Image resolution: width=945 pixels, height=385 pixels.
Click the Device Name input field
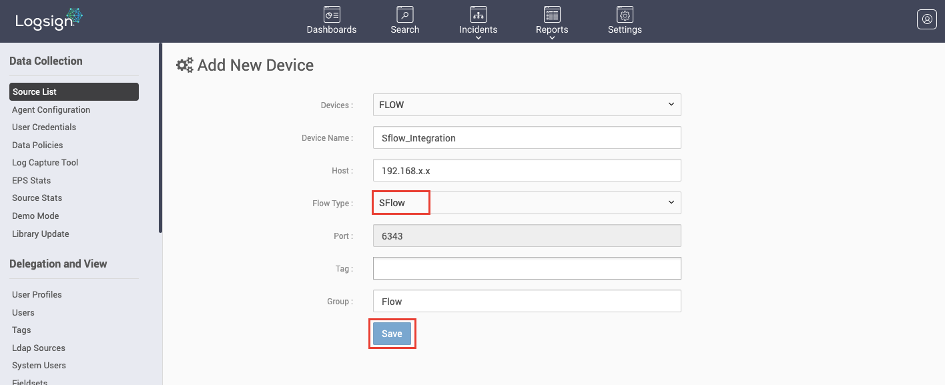pos(527,137)
